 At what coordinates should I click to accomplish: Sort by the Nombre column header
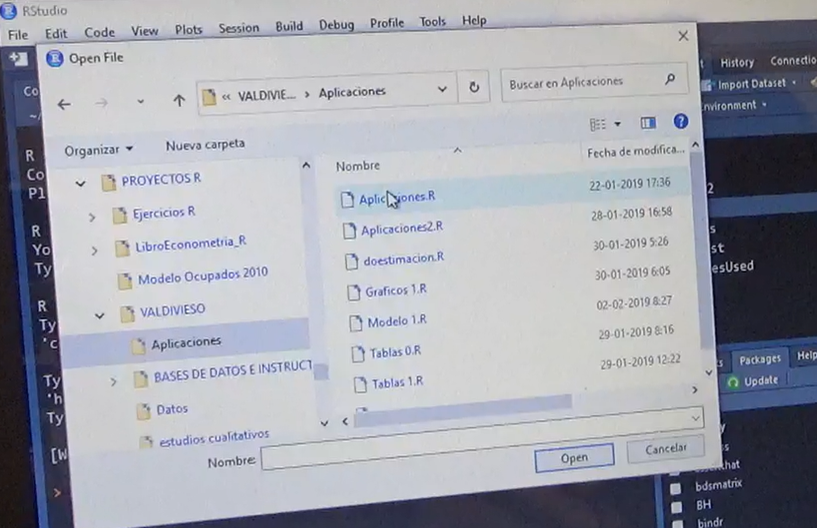click(x=357, y=166)
